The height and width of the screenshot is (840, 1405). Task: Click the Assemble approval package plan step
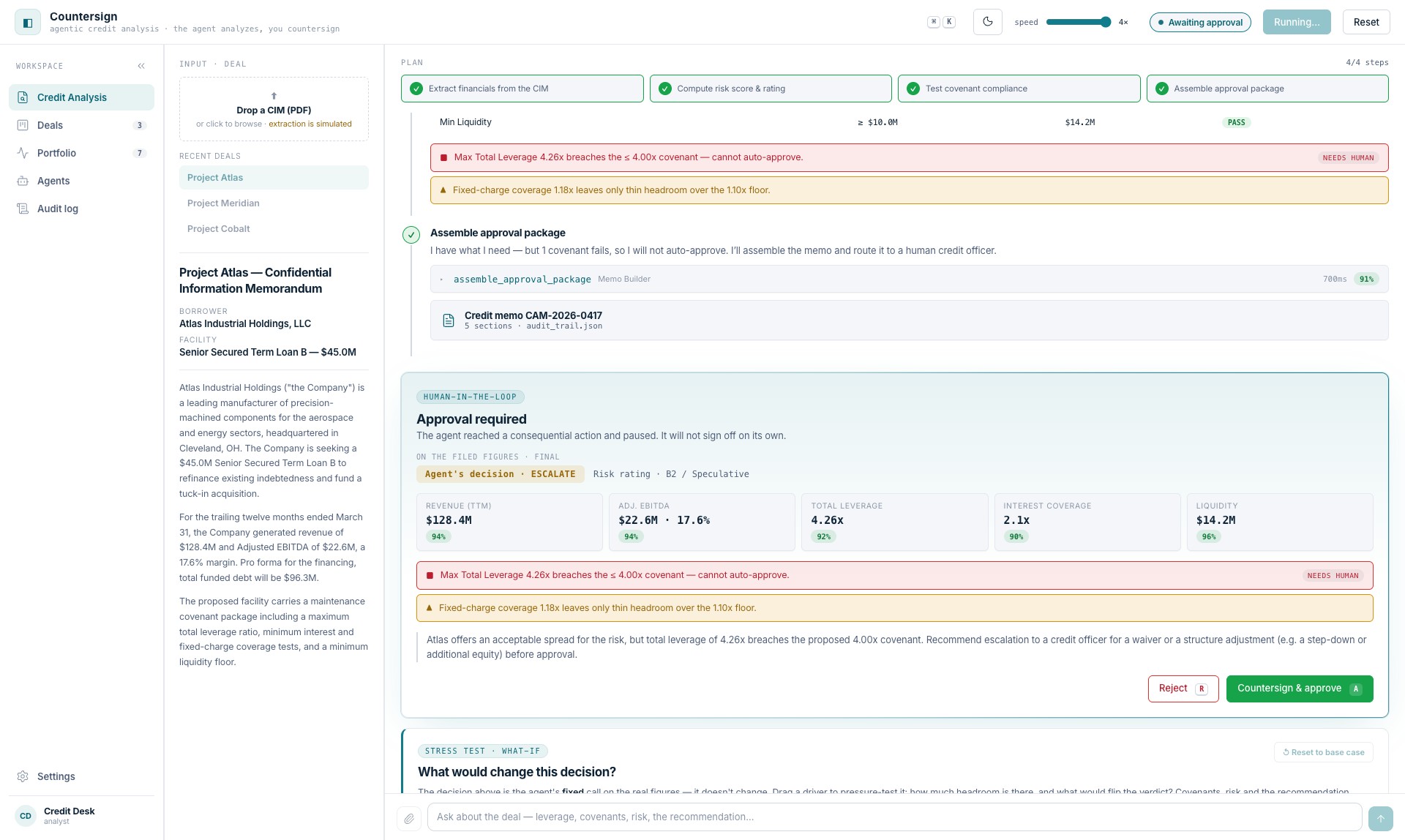(x=1267, y=89)
